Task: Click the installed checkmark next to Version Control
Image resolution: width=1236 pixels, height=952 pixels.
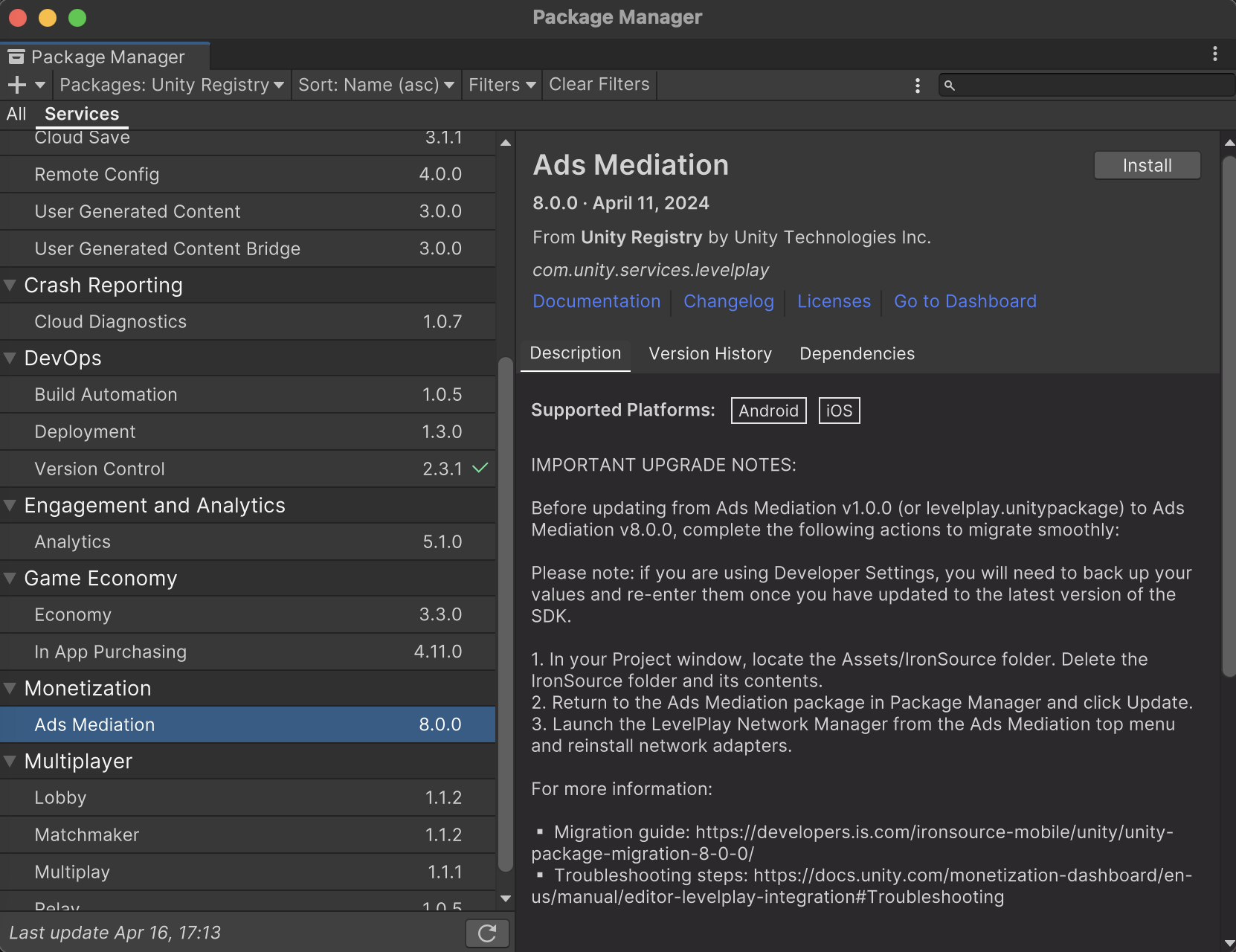Action: [x=480, y=468]
